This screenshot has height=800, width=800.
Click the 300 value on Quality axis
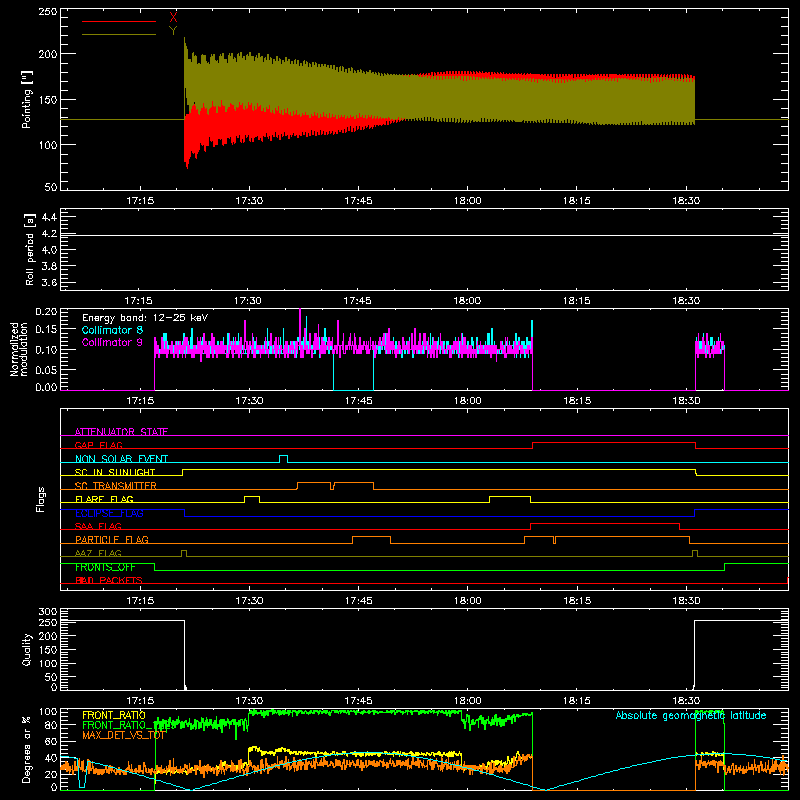[x=48, y=612]
